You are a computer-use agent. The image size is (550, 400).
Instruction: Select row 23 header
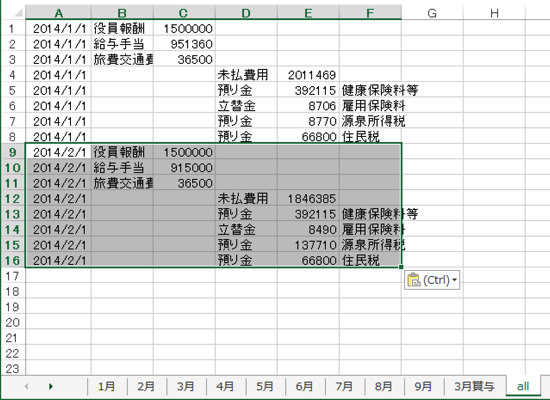pyautogui.click(x=13, y=369)
